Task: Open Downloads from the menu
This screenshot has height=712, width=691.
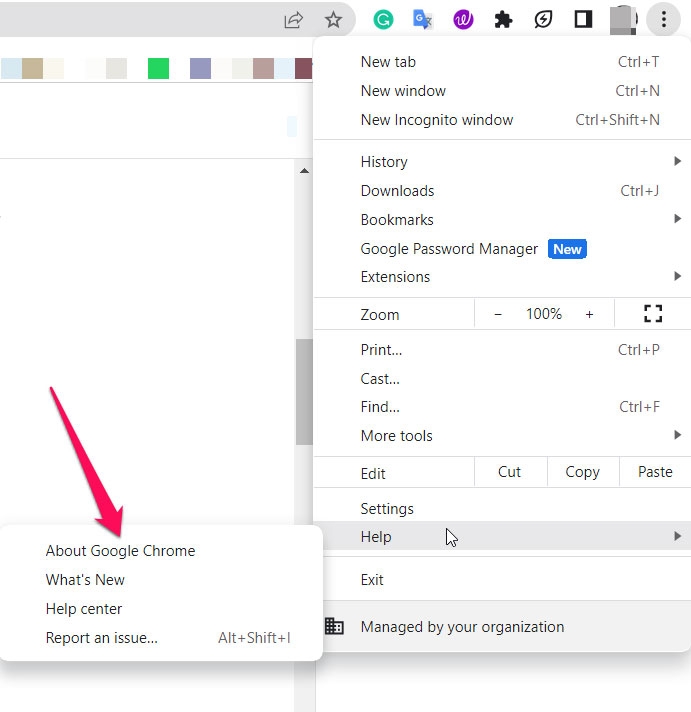Action: tap(502, 191)
